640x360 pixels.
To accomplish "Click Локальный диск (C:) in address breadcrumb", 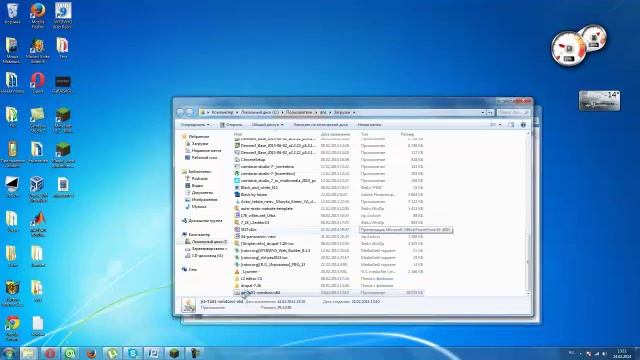I will tap(260, 112).
